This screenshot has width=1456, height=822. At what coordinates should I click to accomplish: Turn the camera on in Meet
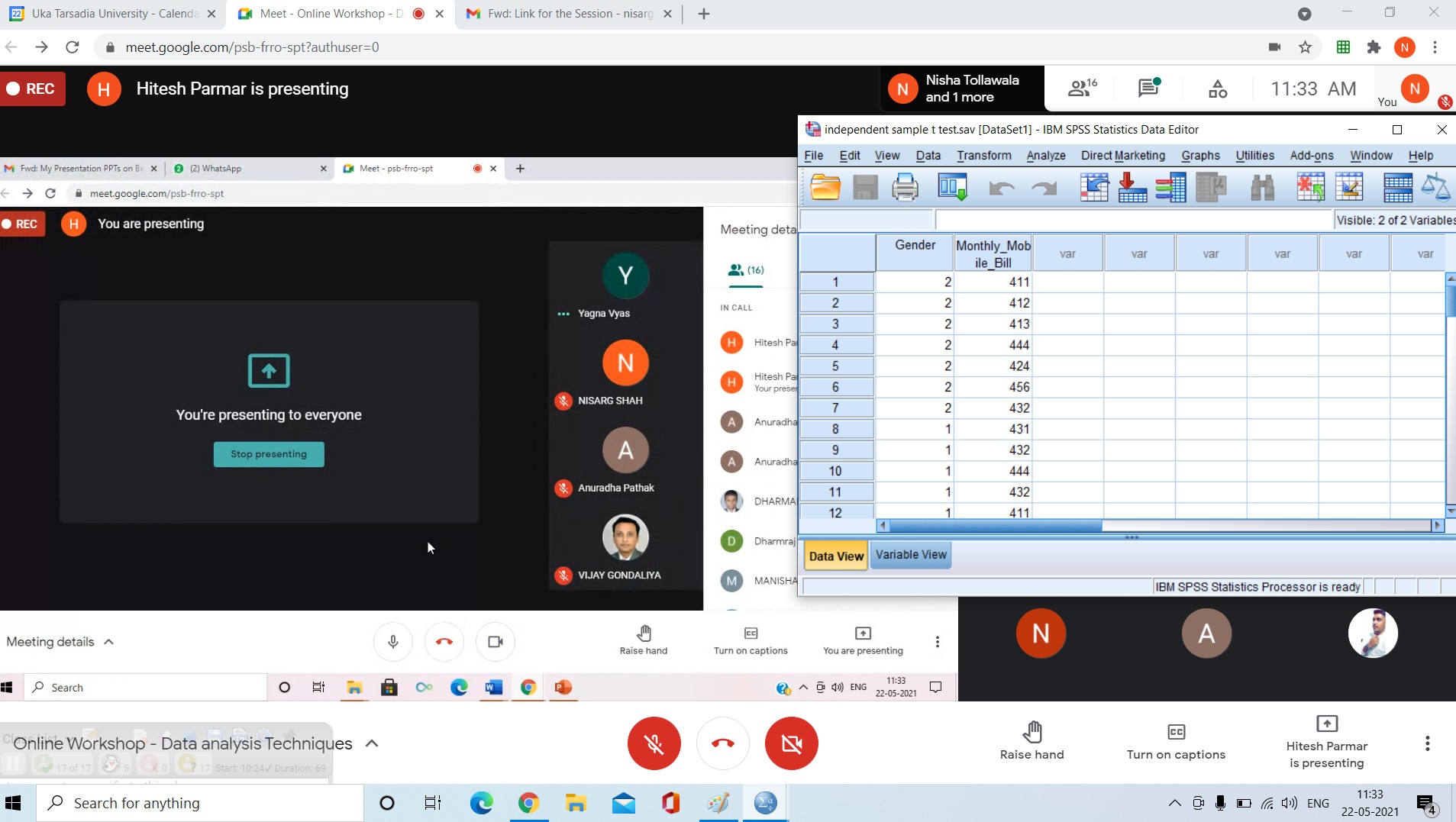point(791,743)
